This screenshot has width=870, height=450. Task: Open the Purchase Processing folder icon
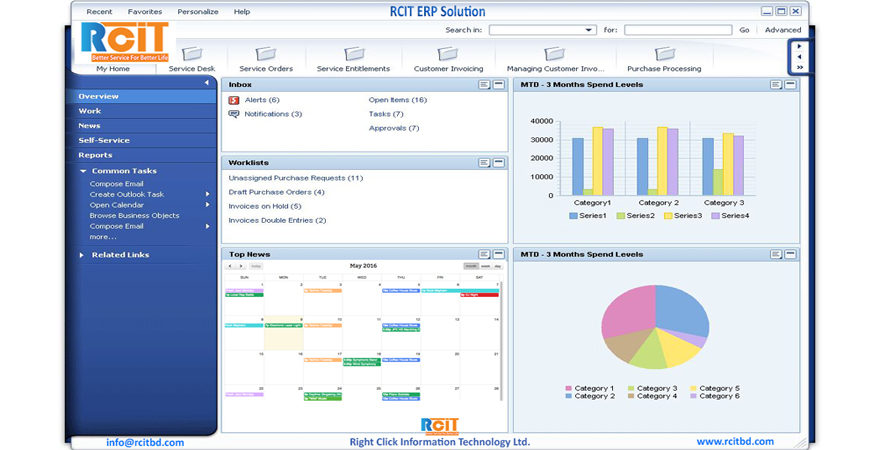(664, 53)
